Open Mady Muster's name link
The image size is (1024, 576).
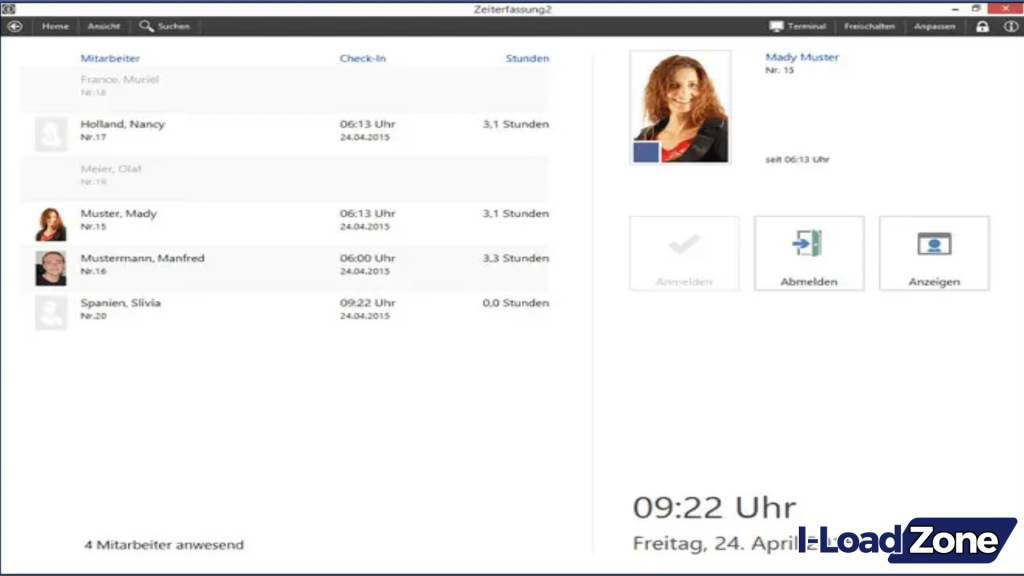(x=801, y=57)
